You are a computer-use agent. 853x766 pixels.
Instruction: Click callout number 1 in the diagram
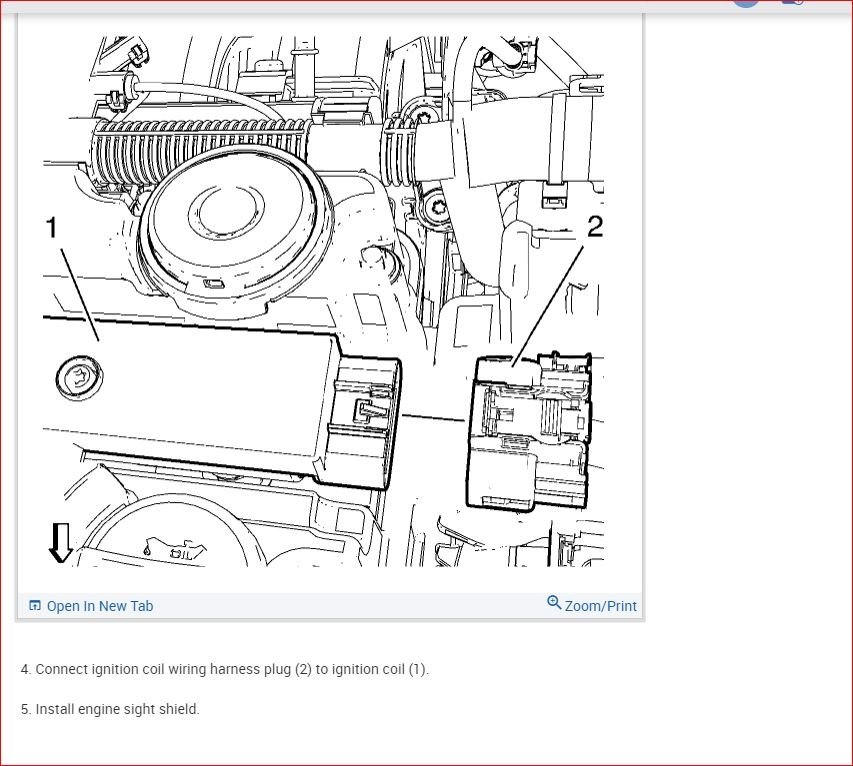[x=51, y=227]
